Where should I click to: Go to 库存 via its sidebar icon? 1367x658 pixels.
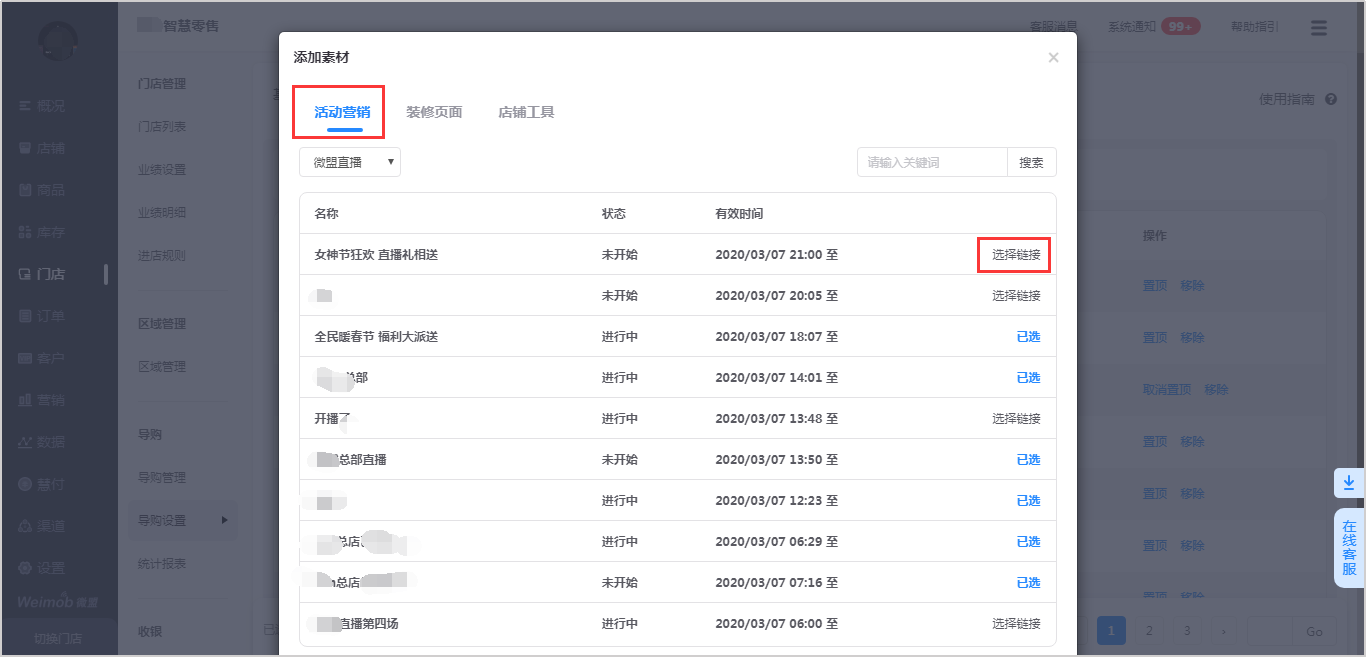click(x=25, y=232)
